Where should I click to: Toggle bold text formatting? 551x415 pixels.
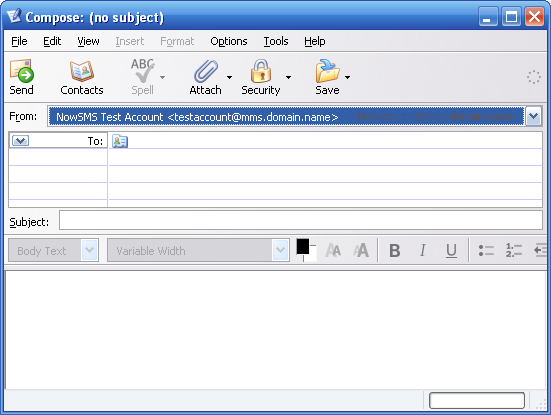pos(395,251)
